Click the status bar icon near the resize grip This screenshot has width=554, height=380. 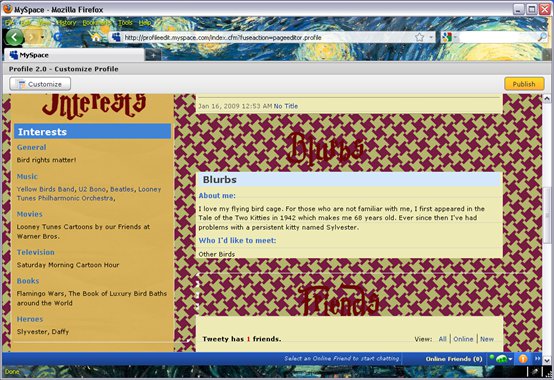pos(535,372)
